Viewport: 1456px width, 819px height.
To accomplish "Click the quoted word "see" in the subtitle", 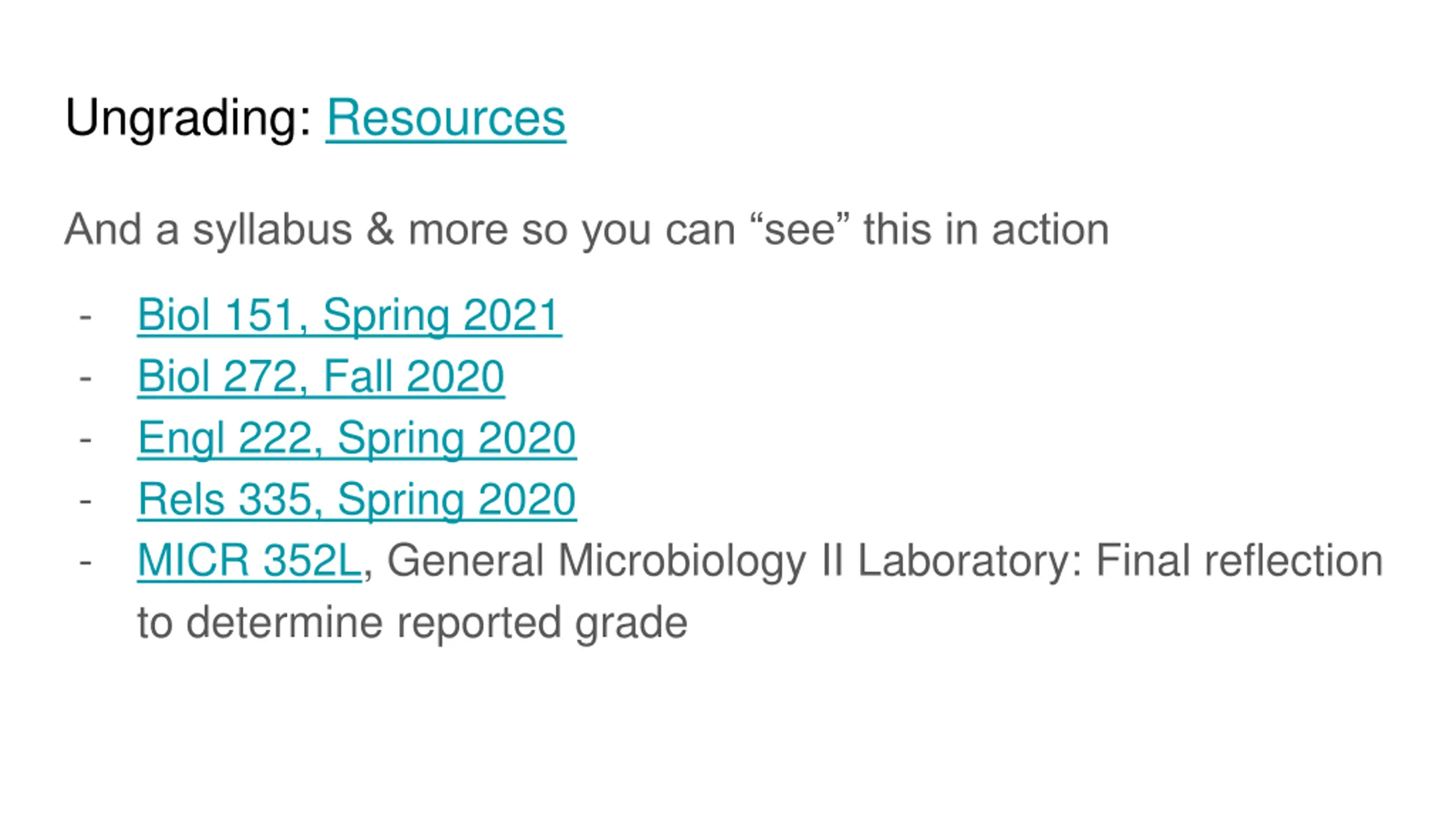I will [x=800, y=229].
